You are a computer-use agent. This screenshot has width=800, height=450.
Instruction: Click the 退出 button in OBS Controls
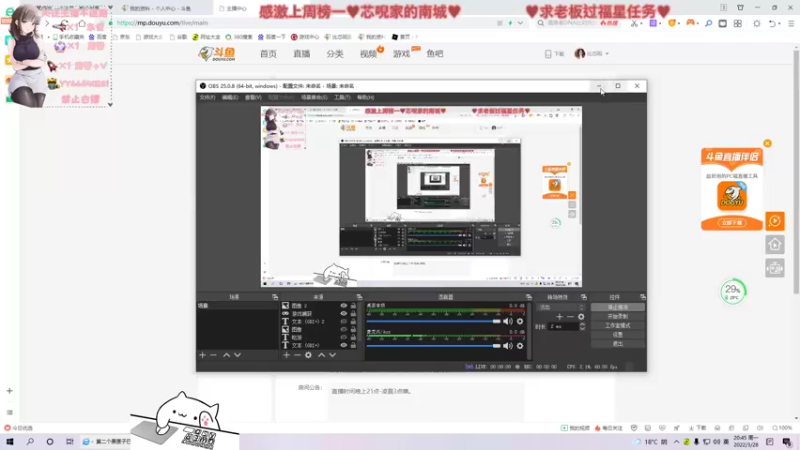point(618,344)
